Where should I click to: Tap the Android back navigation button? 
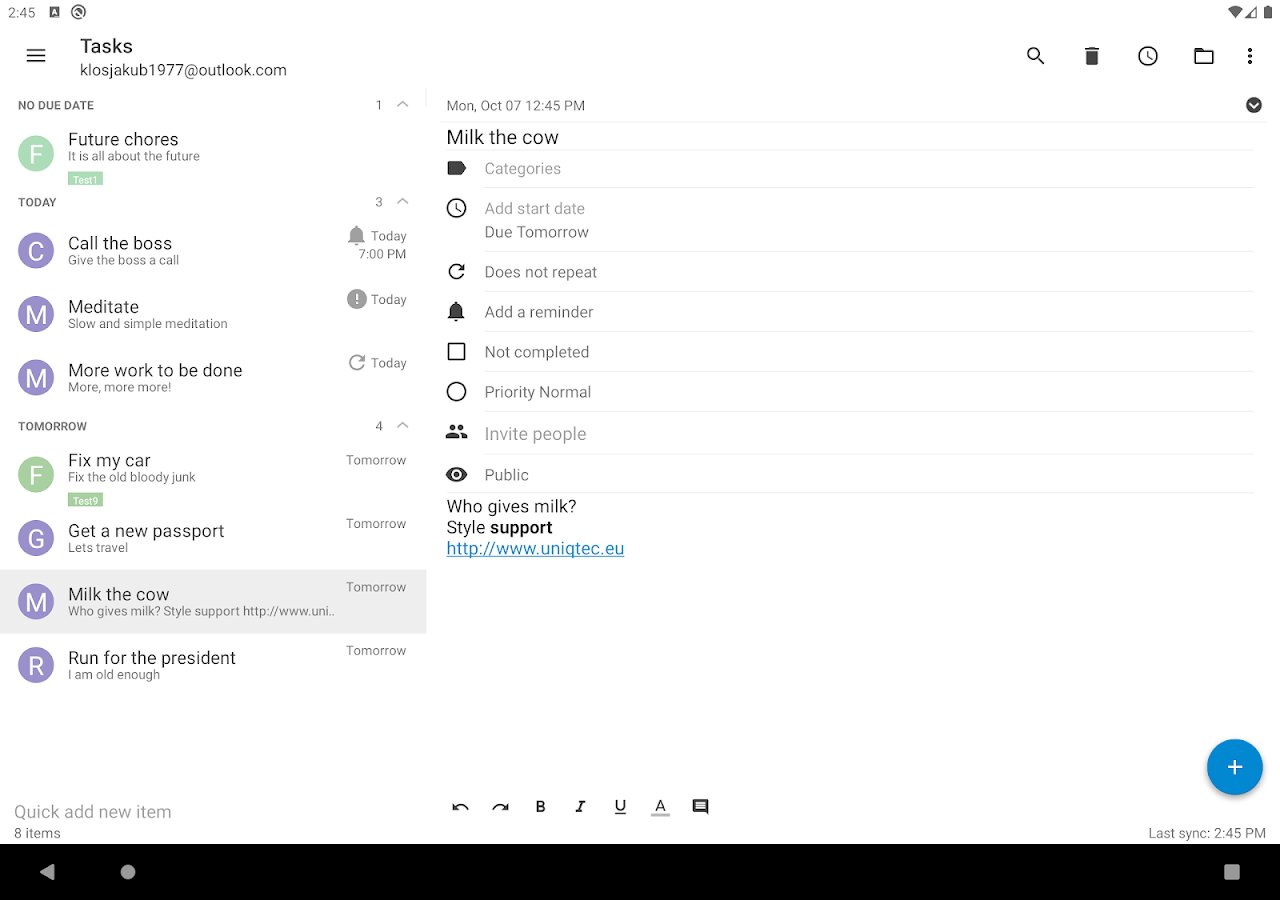47,872
